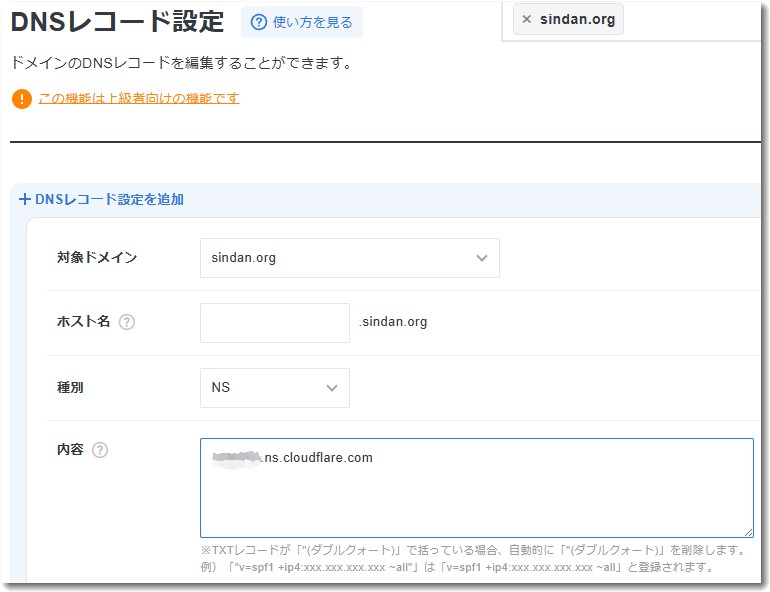Click the chevron arrow of 種別 dropdown
The height and width of the screenshot is (592, 770).
click(x=332, y=388)
